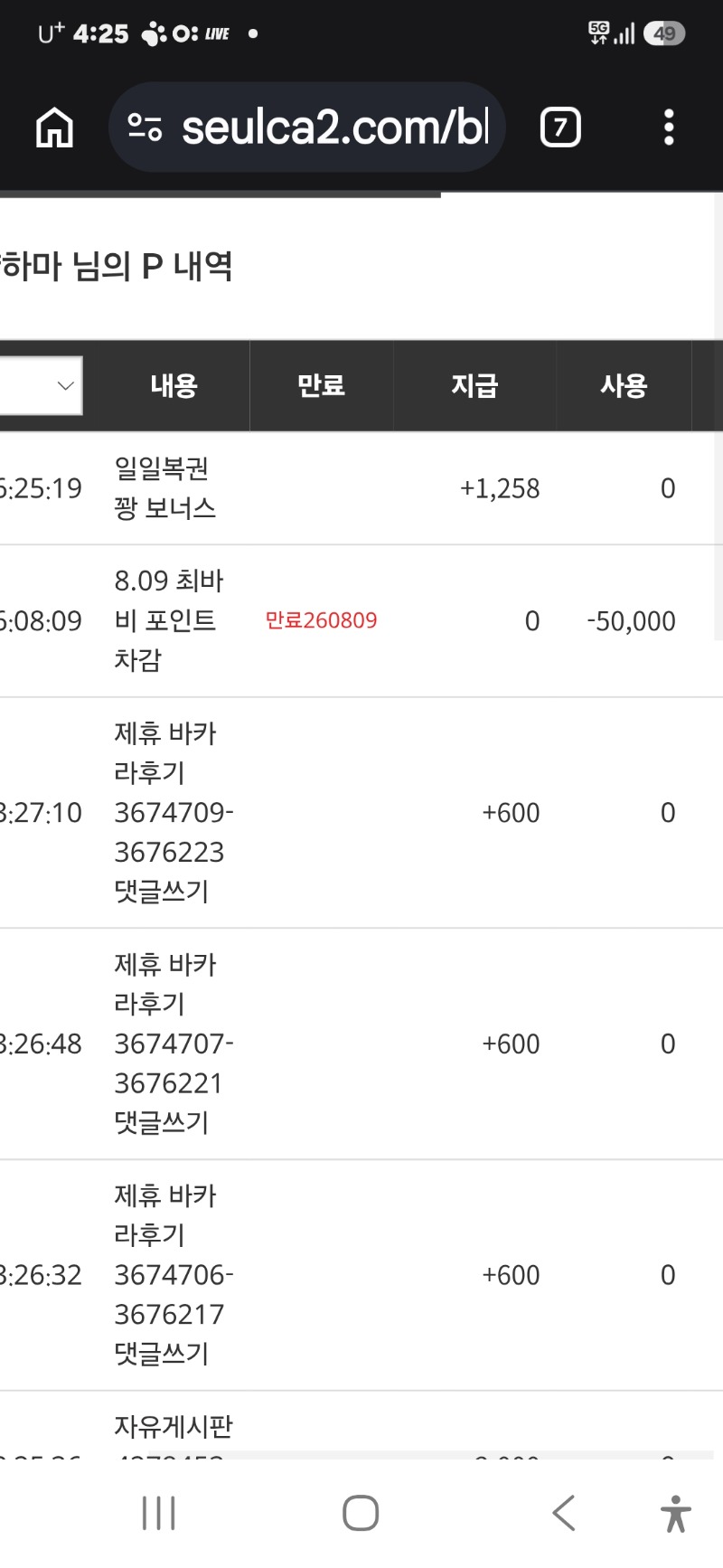The image size is (723, 1568).
Task: Open the 8.09 최바비 포인트 차감 entry
Action: (169, 620)
